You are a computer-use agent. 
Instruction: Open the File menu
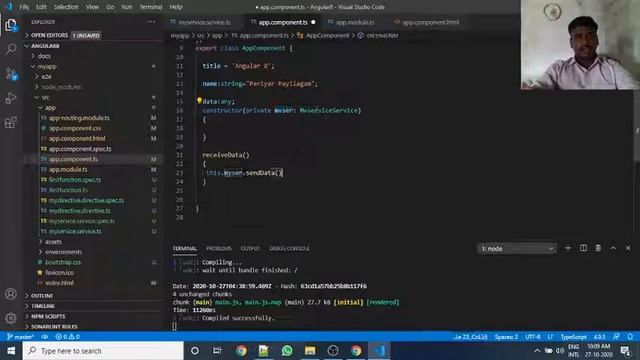[x=24, y=7]
